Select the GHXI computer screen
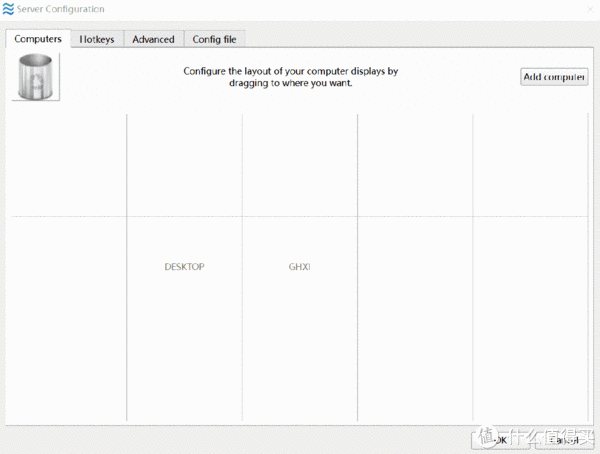Image resolution: width=600 pixels, height=454 pixels. click(300, 267)
